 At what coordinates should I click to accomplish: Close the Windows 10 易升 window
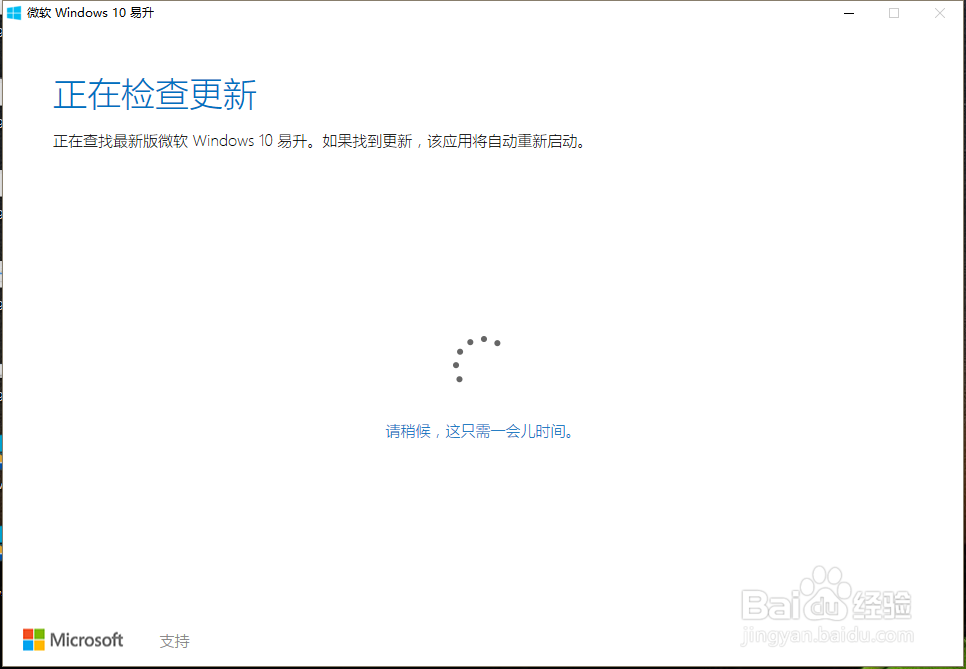[x=940, y=13]
